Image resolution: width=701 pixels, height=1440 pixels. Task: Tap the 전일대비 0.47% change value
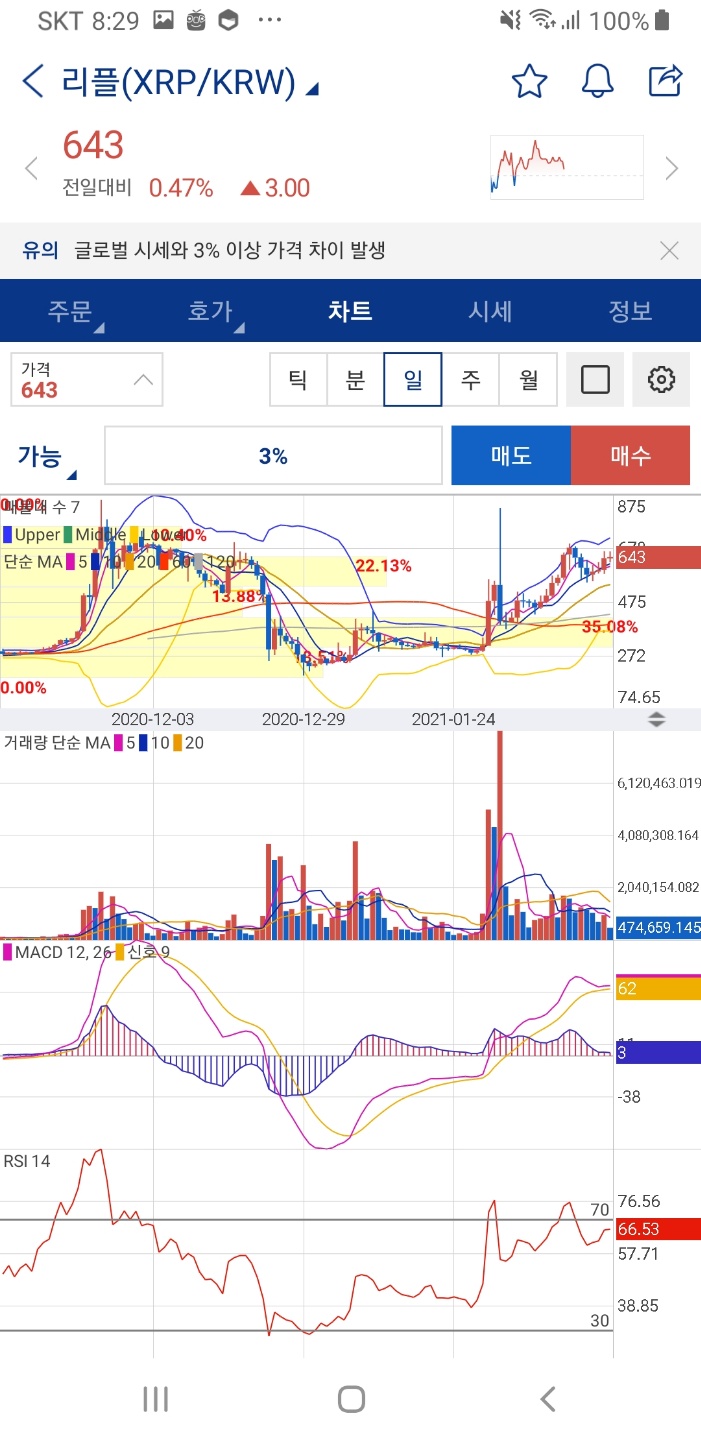coord(181,188)
